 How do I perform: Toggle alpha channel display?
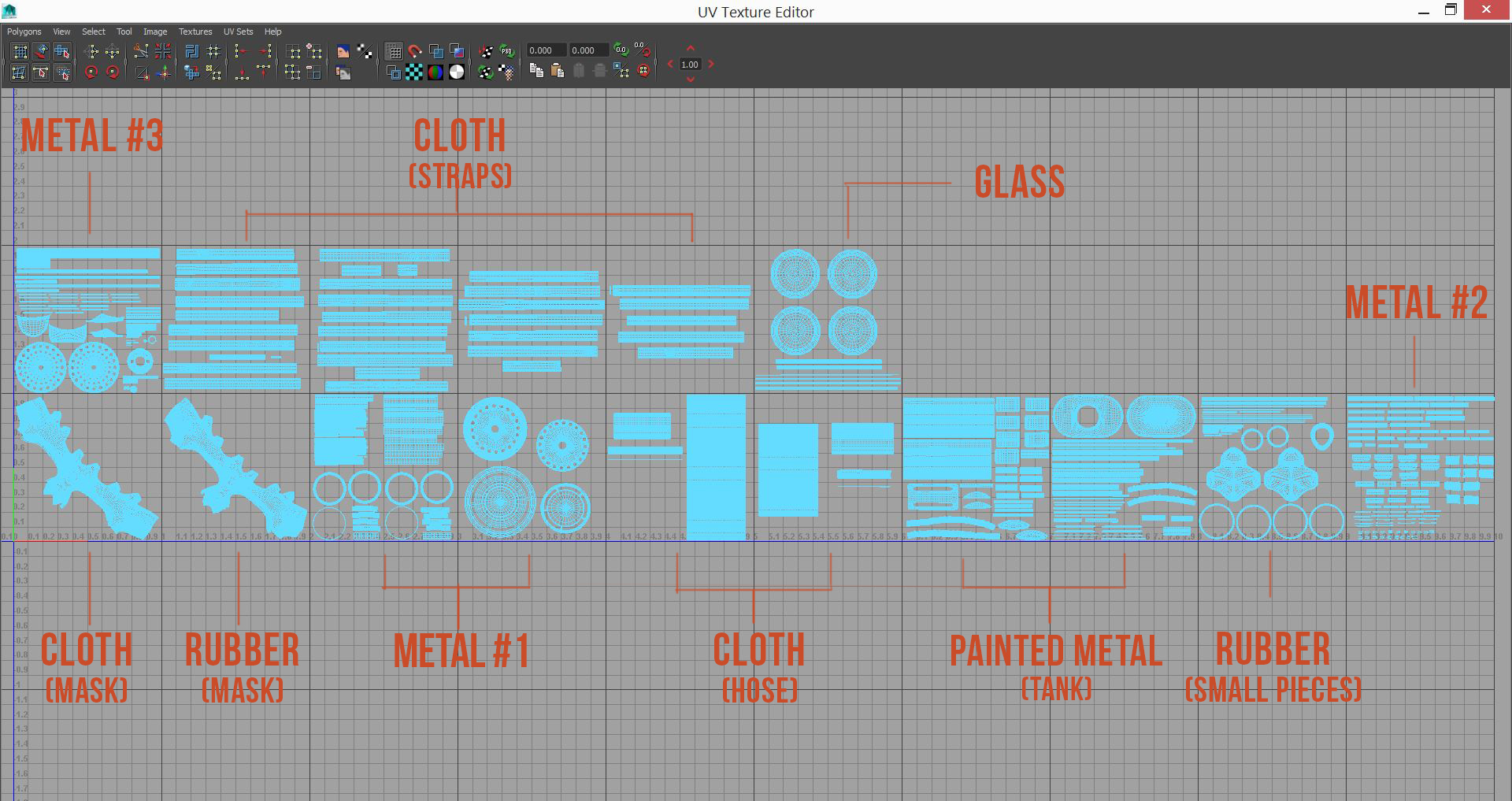click(457, 72)
